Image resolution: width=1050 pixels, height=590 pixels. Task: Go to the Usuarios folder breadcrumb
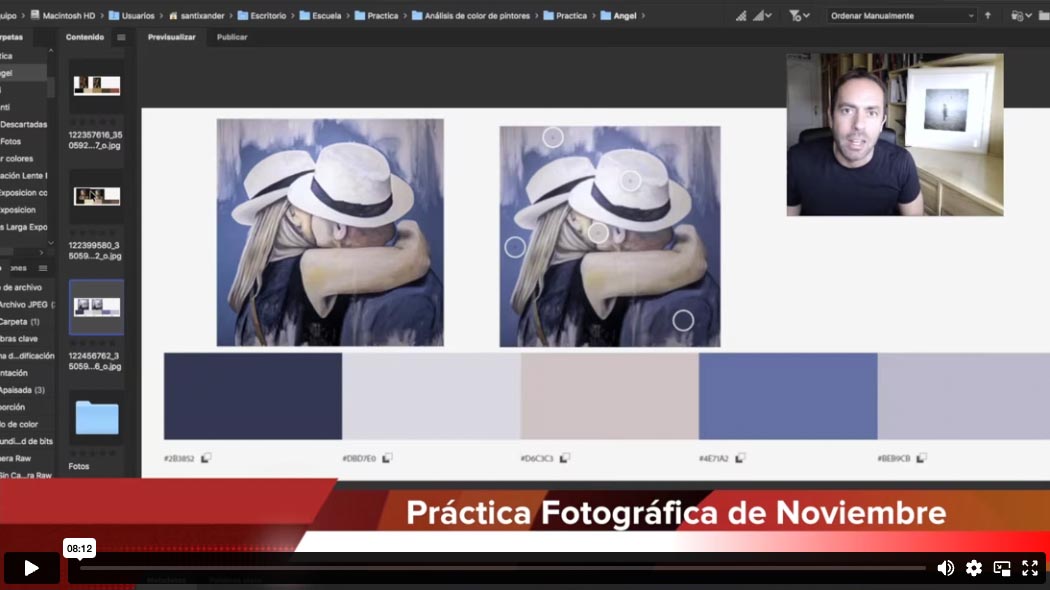click(x=131, y=15)
